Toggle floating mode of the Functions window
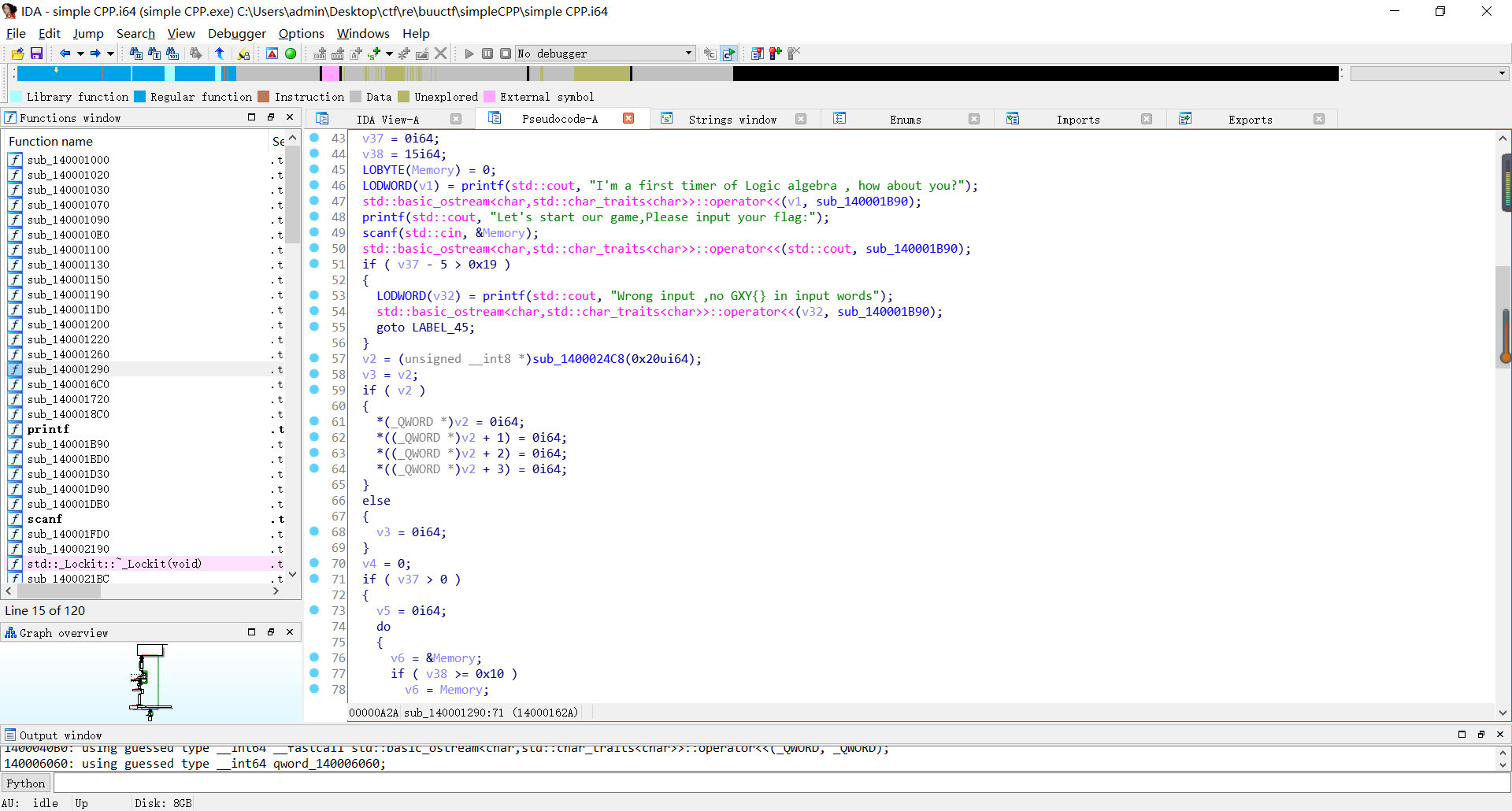Image resolution: width=1512 pixels, height=811 pixels. 271,117
